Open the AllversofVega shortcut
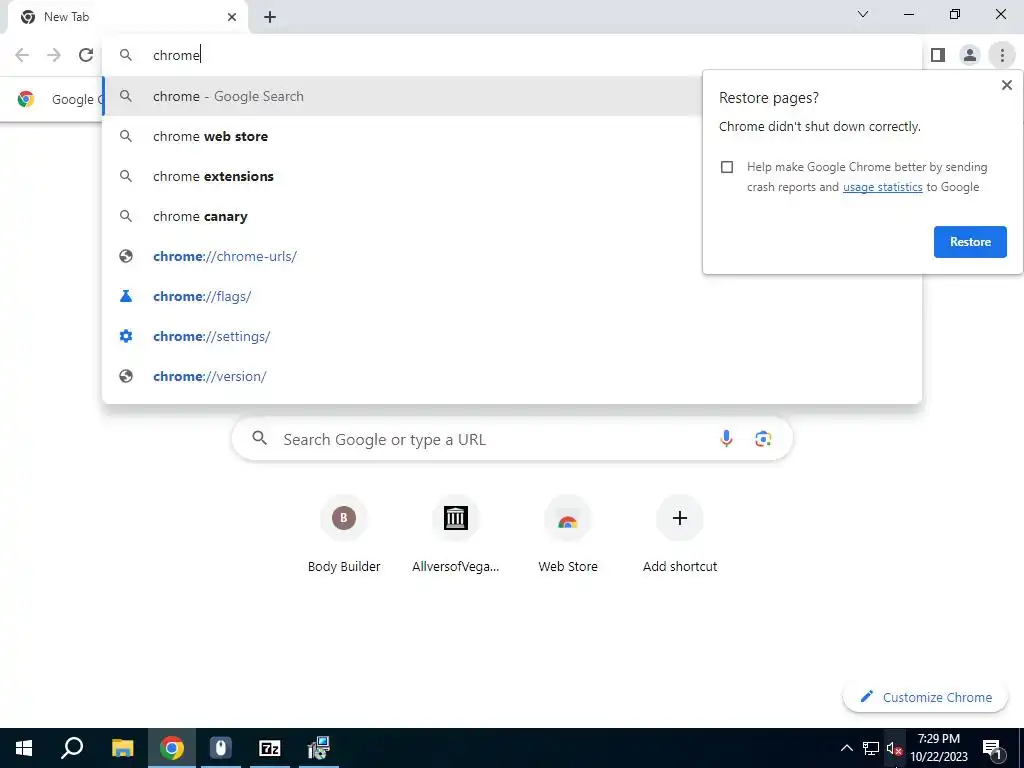This screenshot has height=768, width=1024. [x=455, y=534]
